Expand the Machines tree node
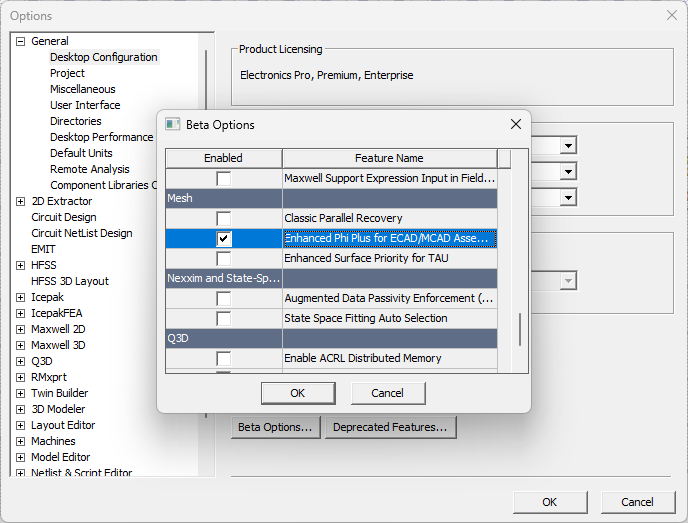The width and height of the screenshot is (688, 523). tap(20, 441)
